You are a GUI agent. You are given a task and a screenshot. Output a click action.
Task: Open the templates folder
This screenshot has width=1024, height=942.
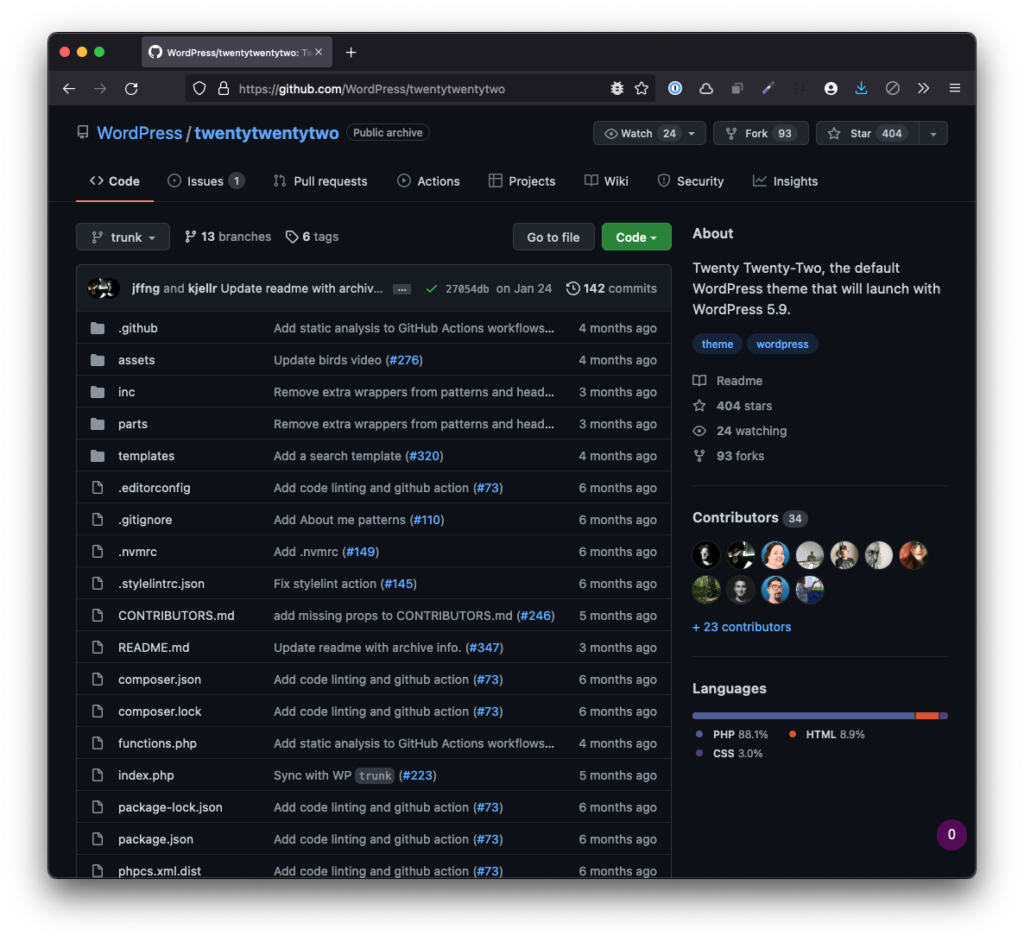click(x=146, y=456)
